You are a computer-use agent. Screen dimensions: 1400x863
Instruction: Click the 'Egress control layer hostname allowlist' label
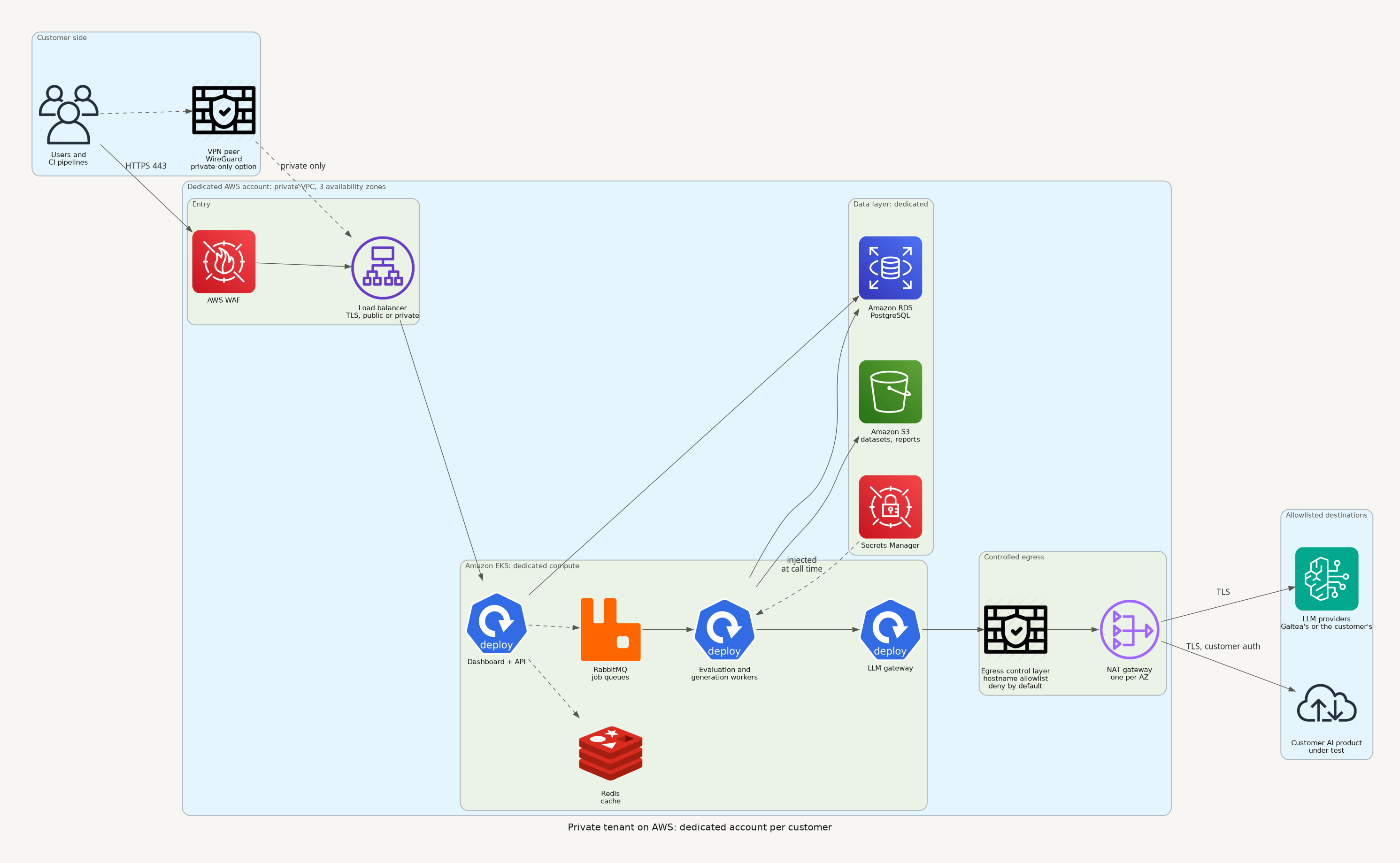click(x=1015, y=679)
